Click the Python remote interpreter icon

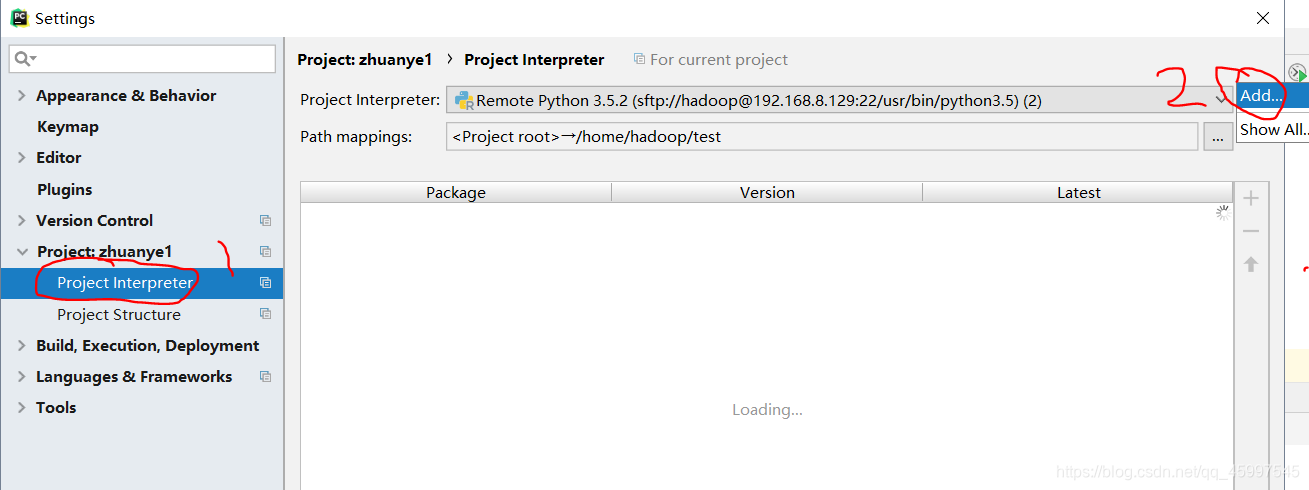[x=463, y=100]
